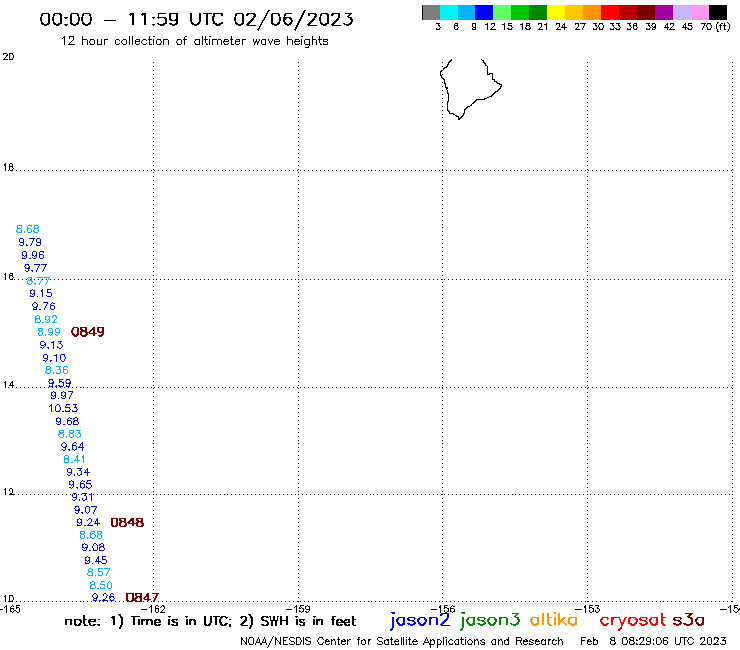
Task: Click the wave height value '9.15'
Action: 41,293
